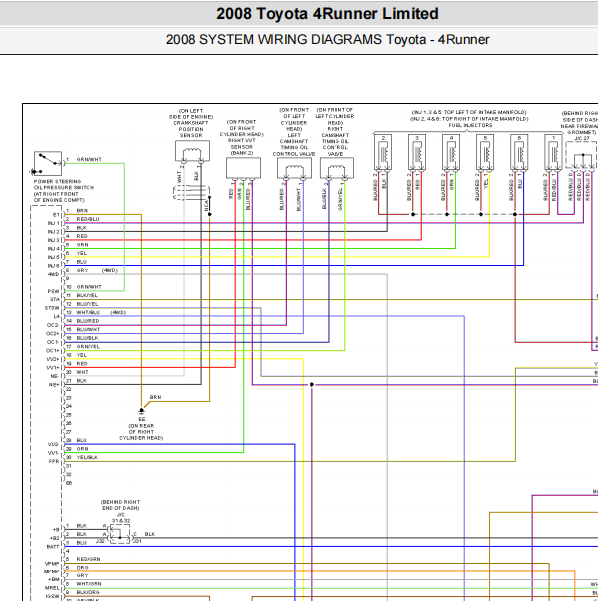Click the 'BLU/BLK' wire label at OC1- pin 16
This screenshot has height=601, width=598.
tap(87, 338)
